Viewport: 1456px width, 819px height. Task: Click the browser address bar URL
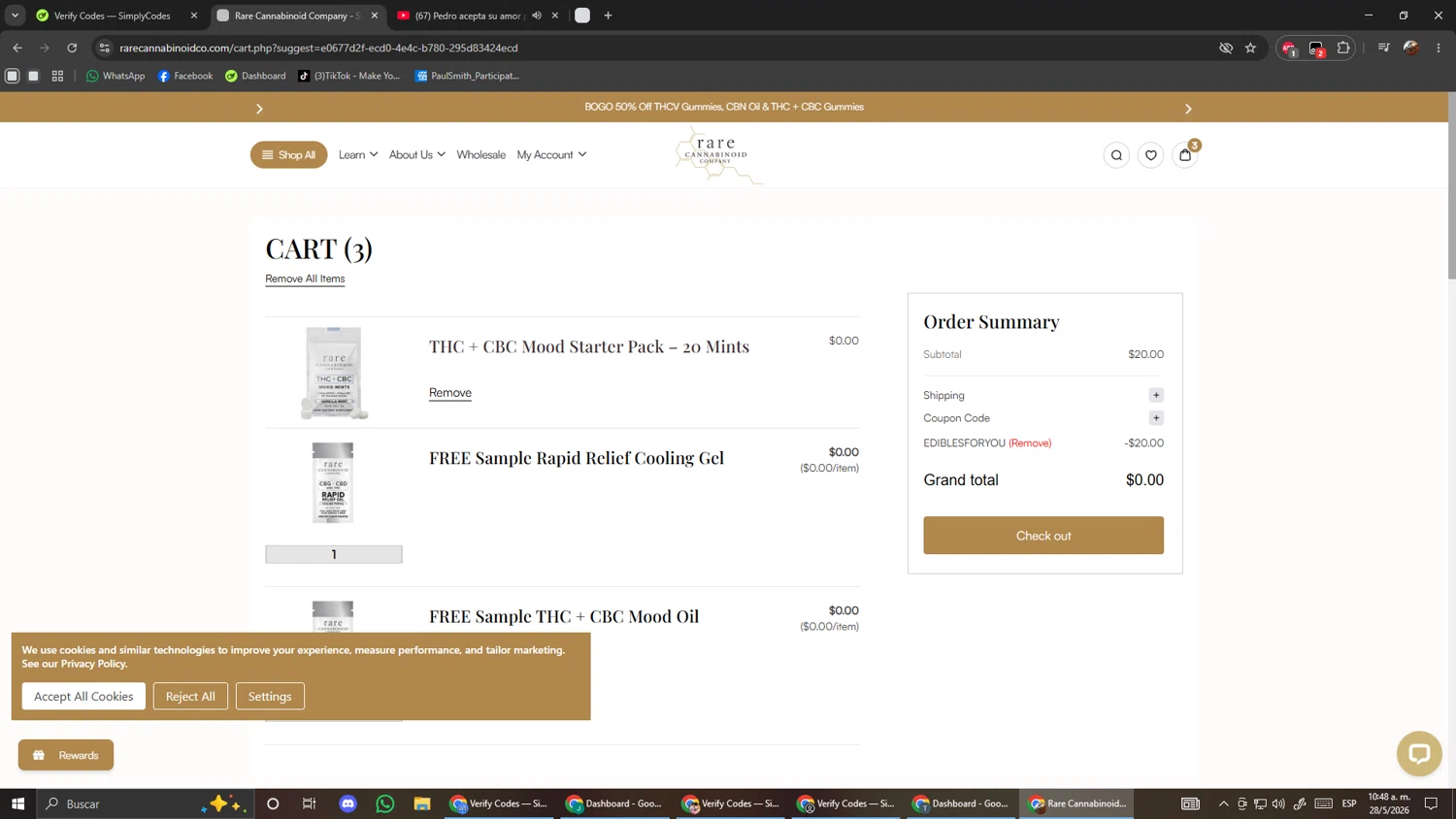(318, 48)
